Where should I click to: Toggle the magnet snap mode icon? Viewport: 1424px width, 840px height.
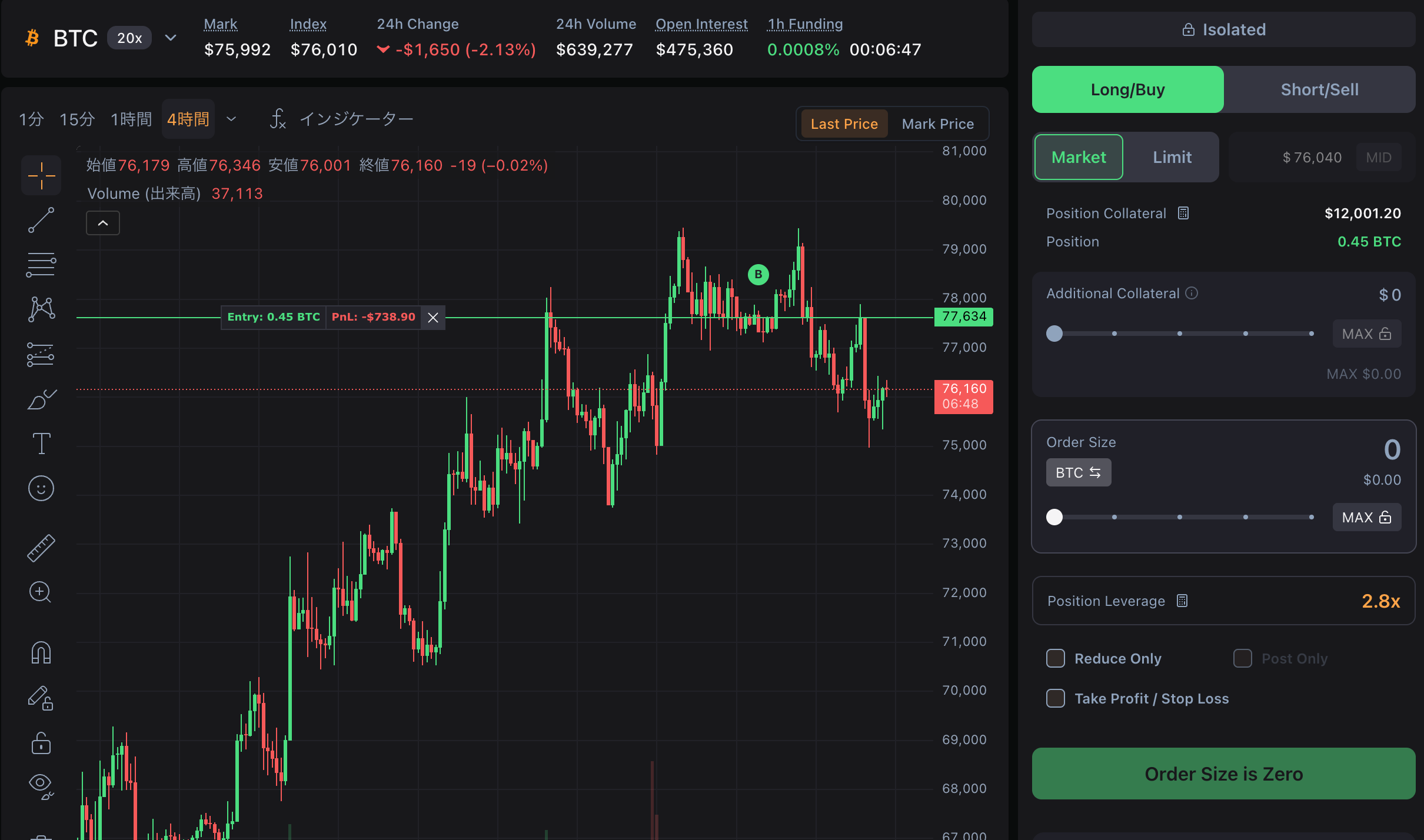click(41, 653)
